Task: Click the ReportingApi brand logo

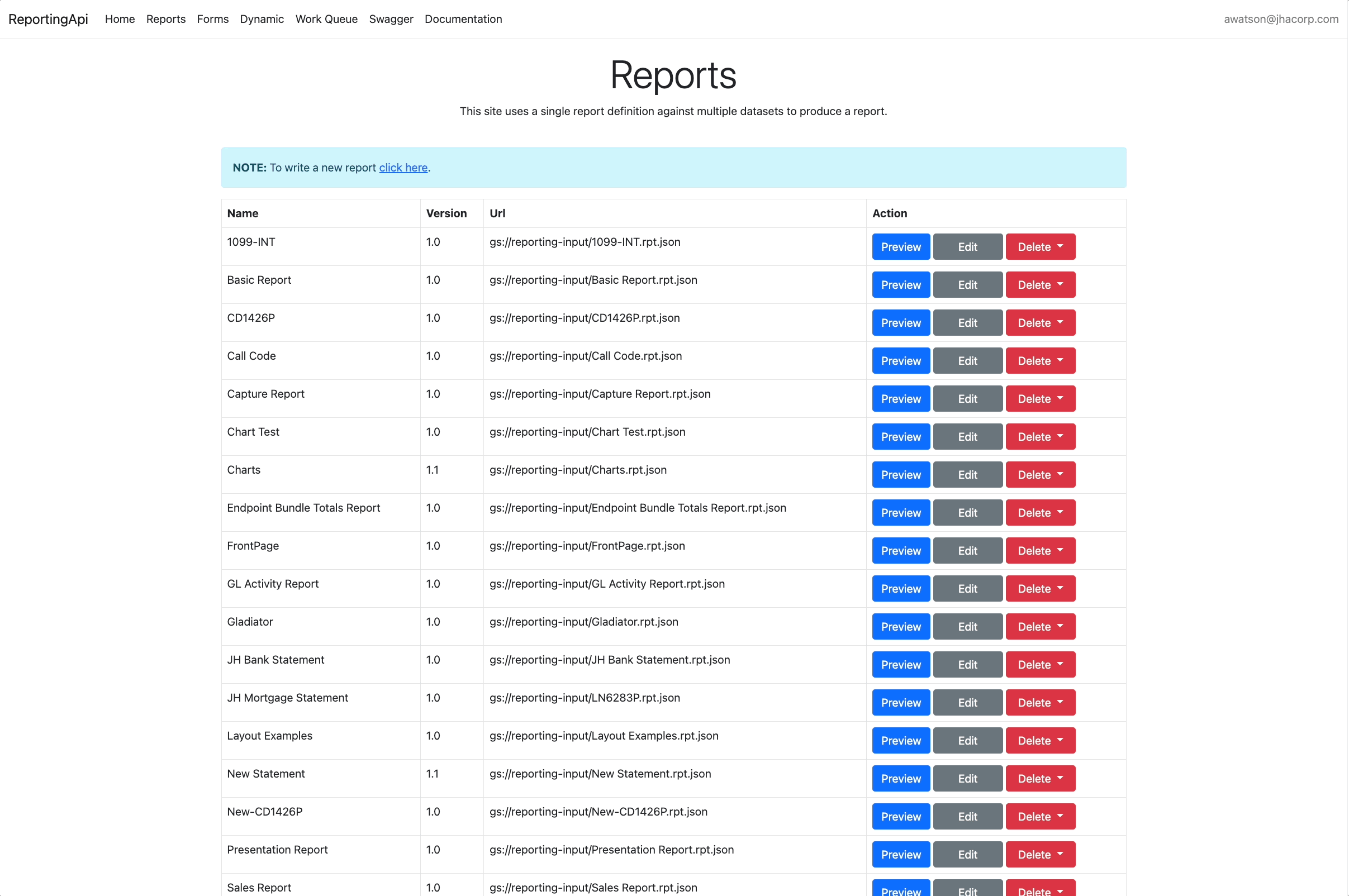Action: click(x=48, y=19)
